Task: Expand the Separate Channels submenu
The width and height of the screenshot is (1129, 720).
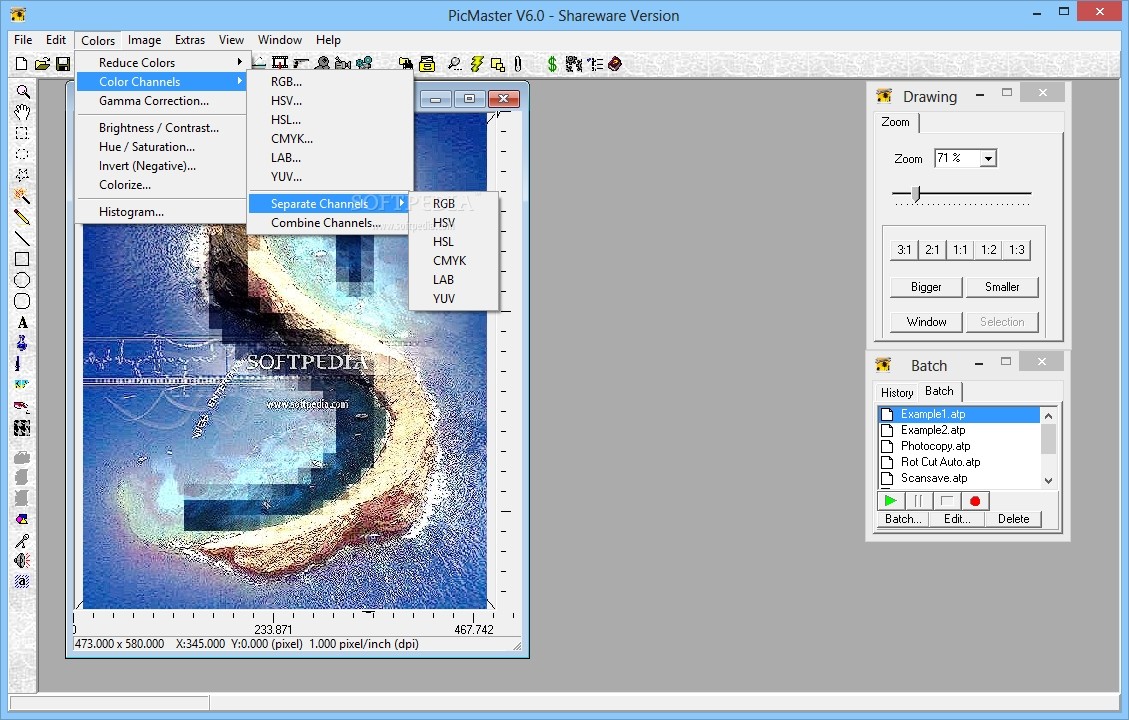Action: [x=329, y=204]
